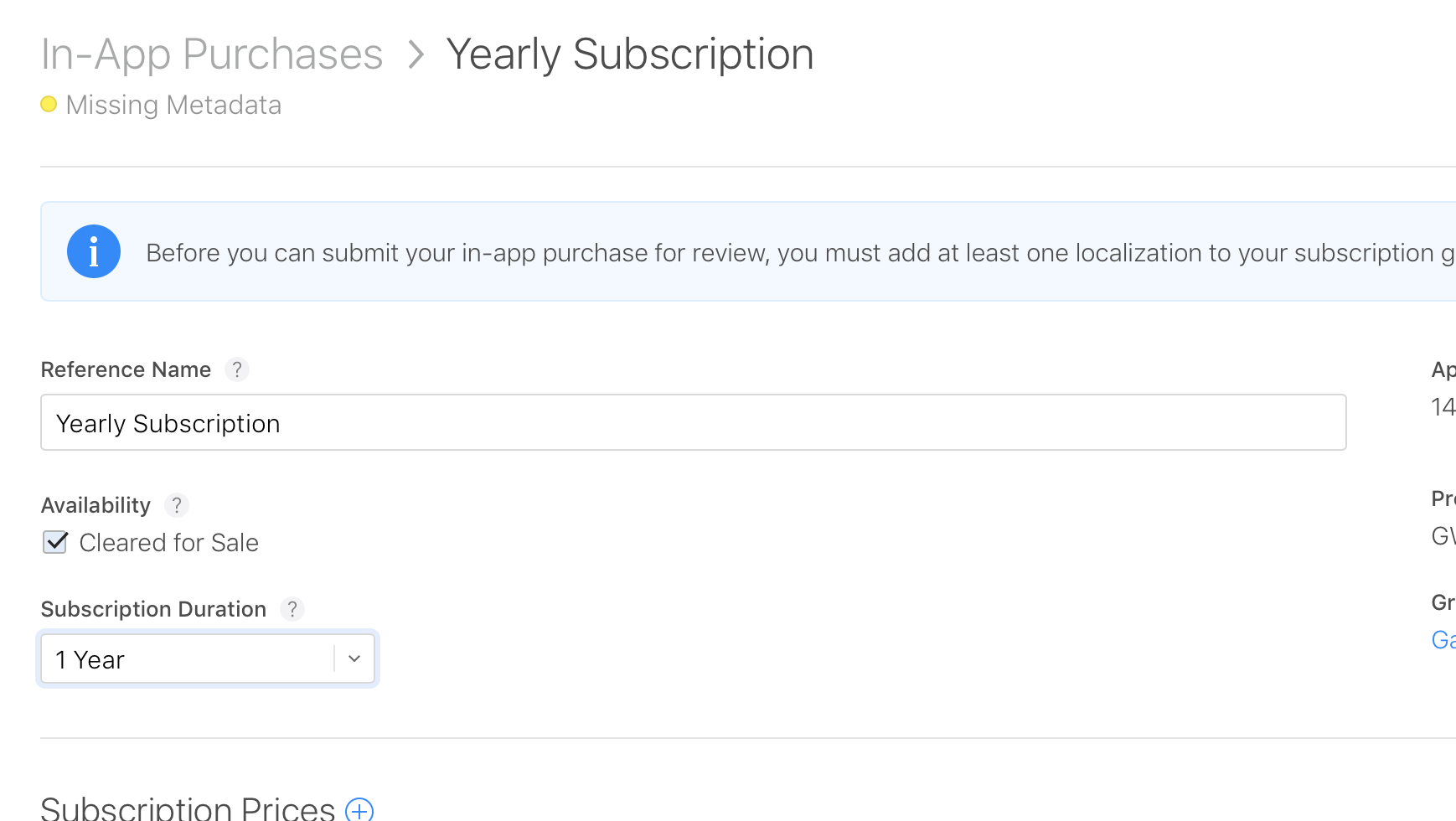Image resolution: width=1456 pixels, height=821 pixels.
Task: Click the blue truncated link at the right edge
Action: point(1443,640)
